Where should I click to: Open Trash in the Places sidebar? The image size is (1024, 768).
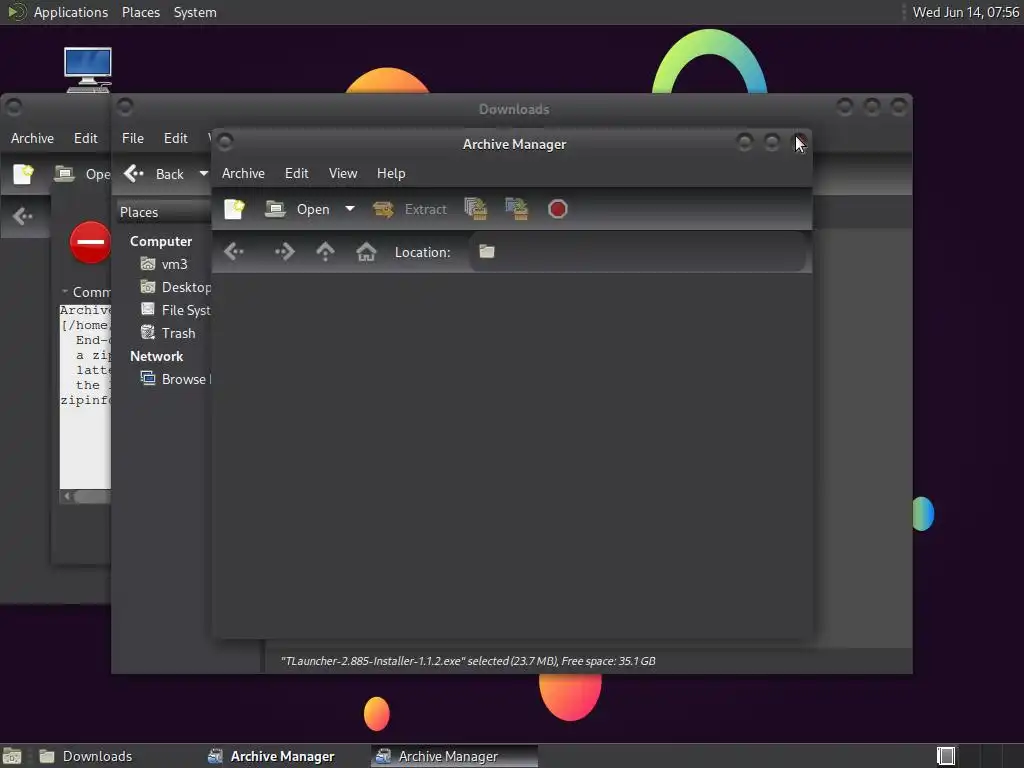pyautogui.click(x=168, y=333)
